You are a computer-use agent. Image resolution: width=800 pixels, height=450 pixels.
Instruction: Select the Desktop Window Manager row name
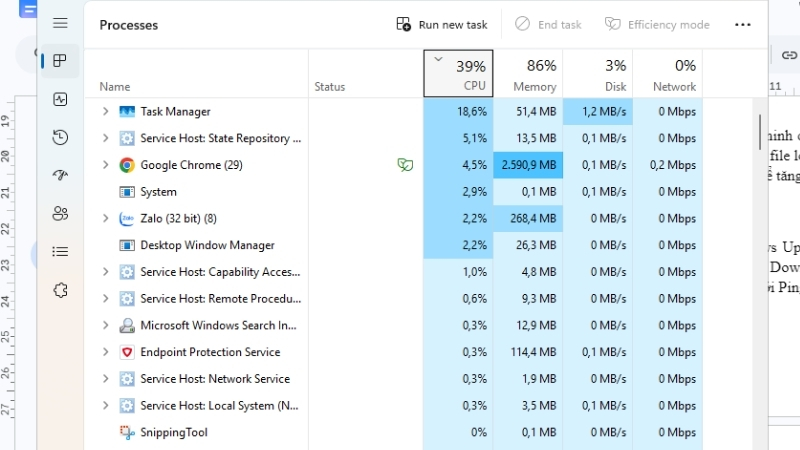click(x=208, y=245)
